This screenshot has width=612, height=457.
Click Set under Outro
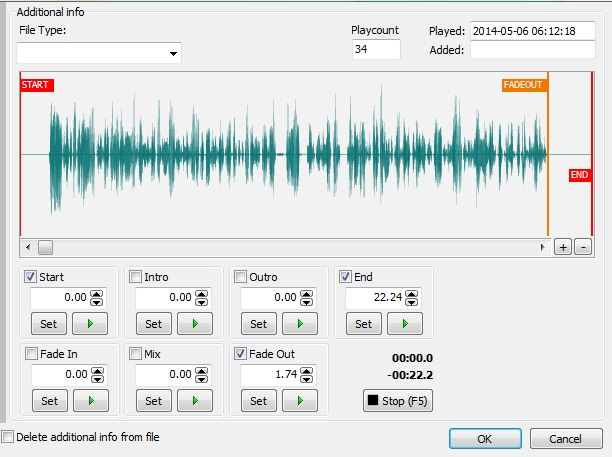pos(258,324)
